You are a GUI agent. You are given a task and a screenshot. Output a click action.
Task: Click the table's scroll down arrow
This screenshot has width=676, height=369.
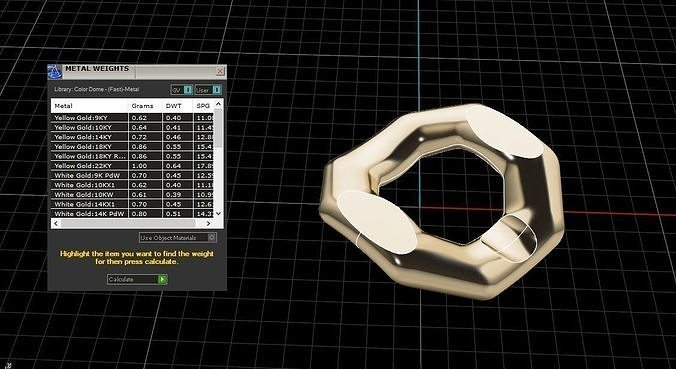pos(218,213)
